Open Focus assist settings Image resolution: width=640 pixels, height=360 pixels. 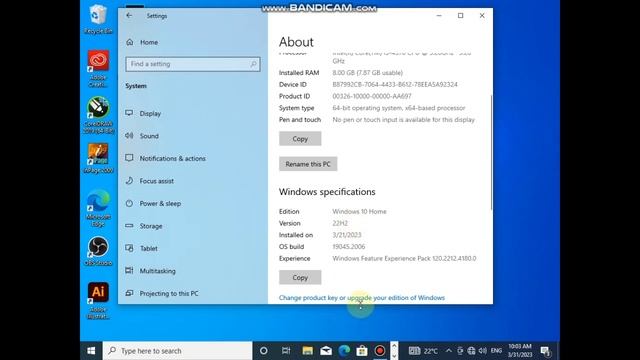click(157, 181)
